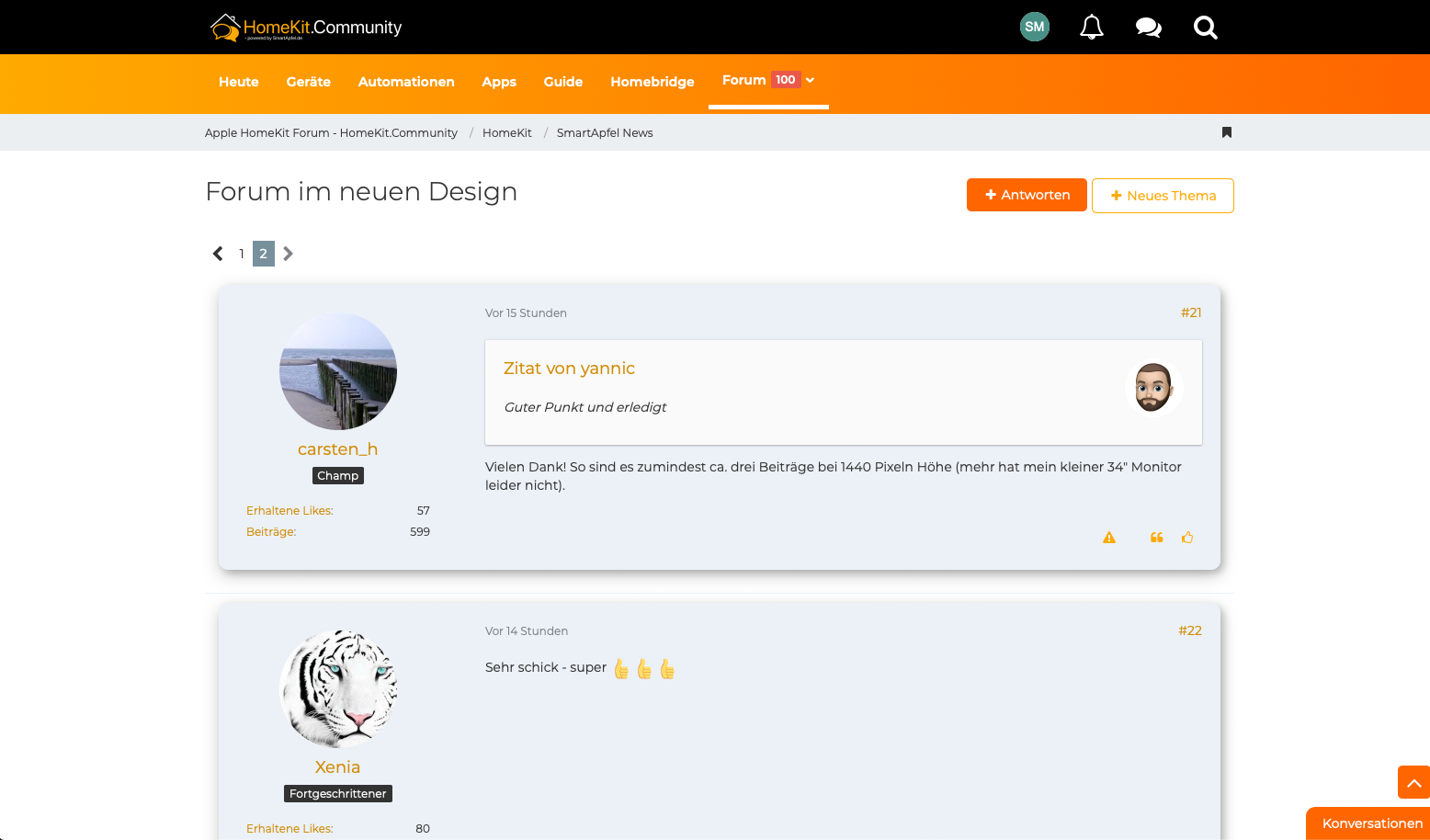This screenshot has height=840, width=1430.
Task: Go to next page with right chevron
Action: tap(289, 254)
